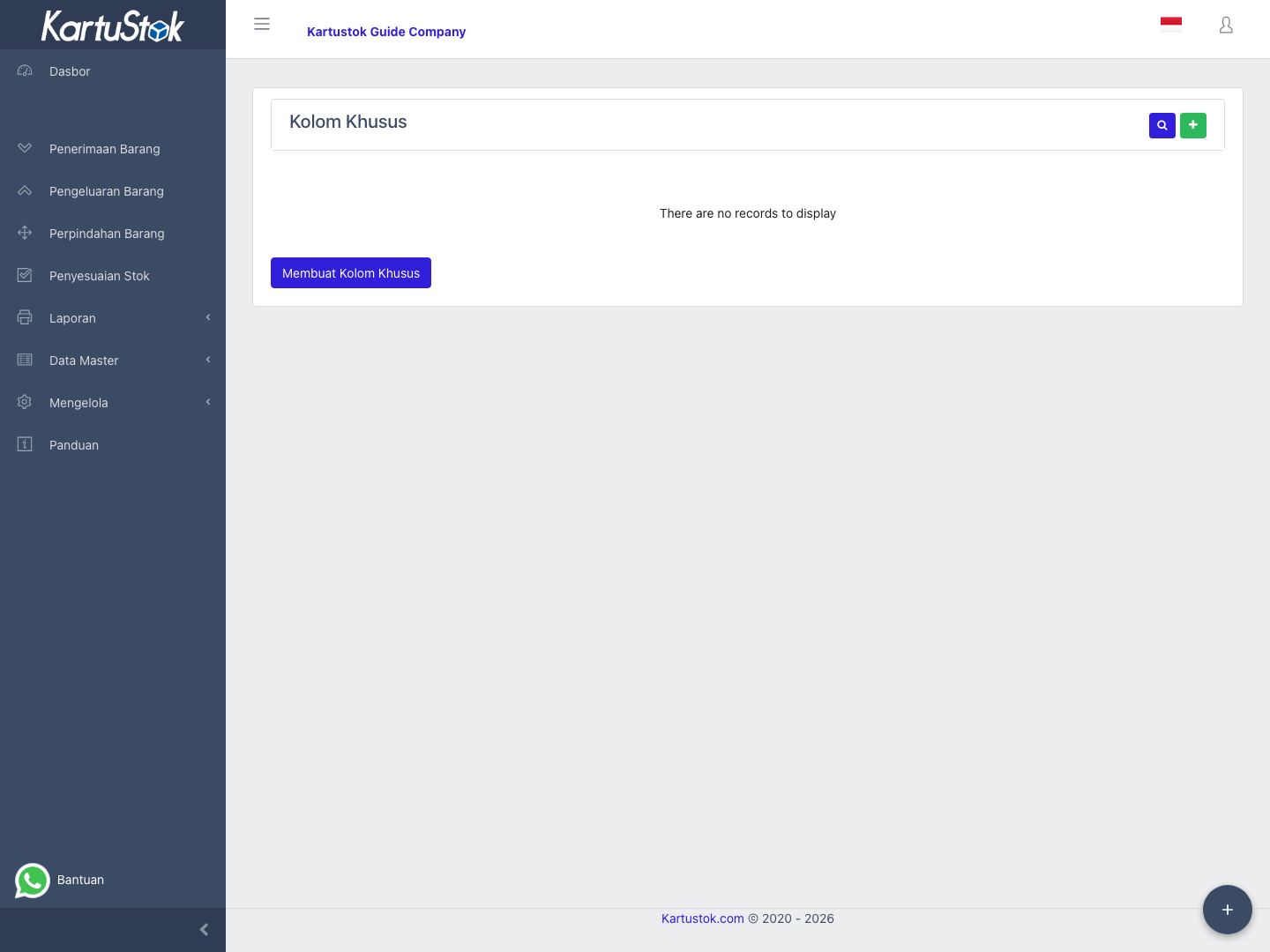This screenshot has height=952, width=1270.
Task: Click the Panduan info icon
Action: (25, 444)
